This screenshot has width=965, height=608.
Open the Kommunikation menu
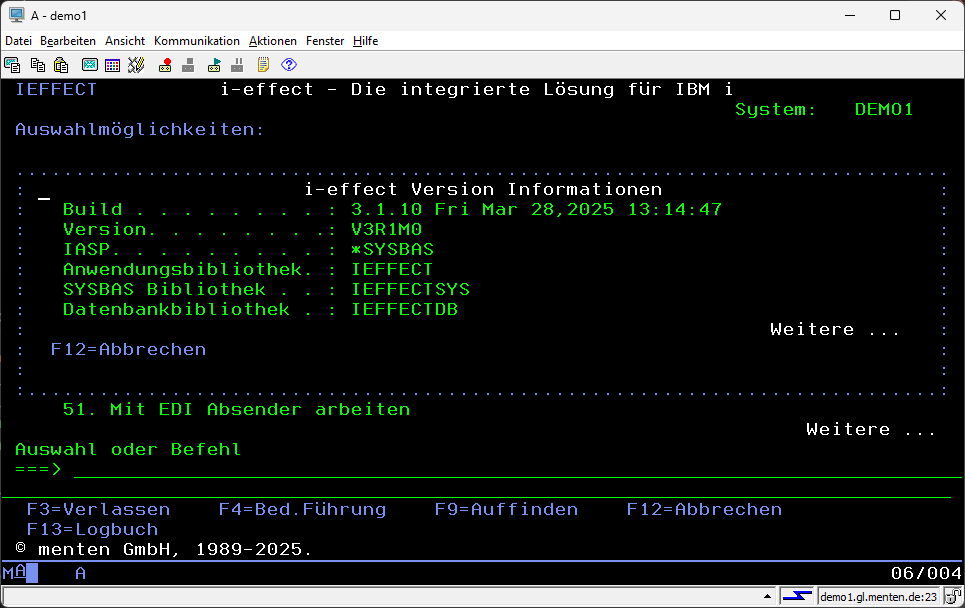196,41
